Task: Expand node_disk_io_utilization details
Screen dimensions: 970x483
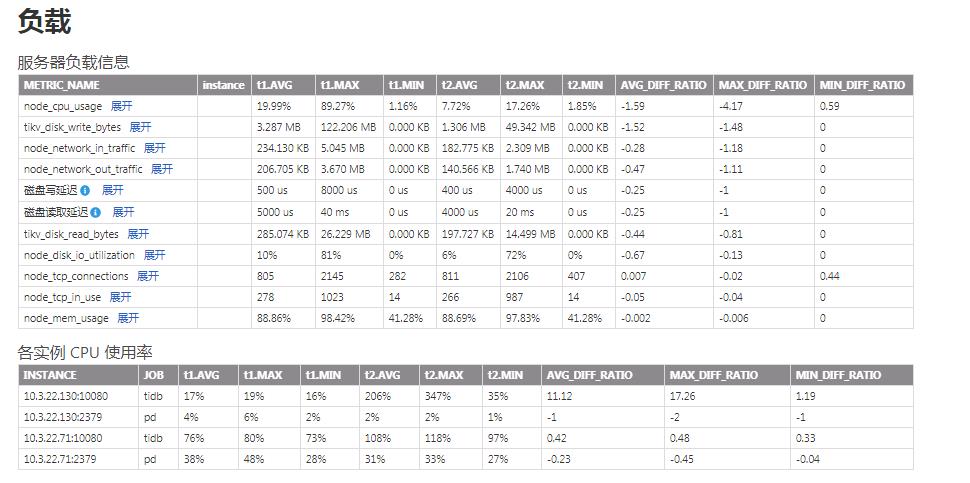Action: (x=154, y=255)
